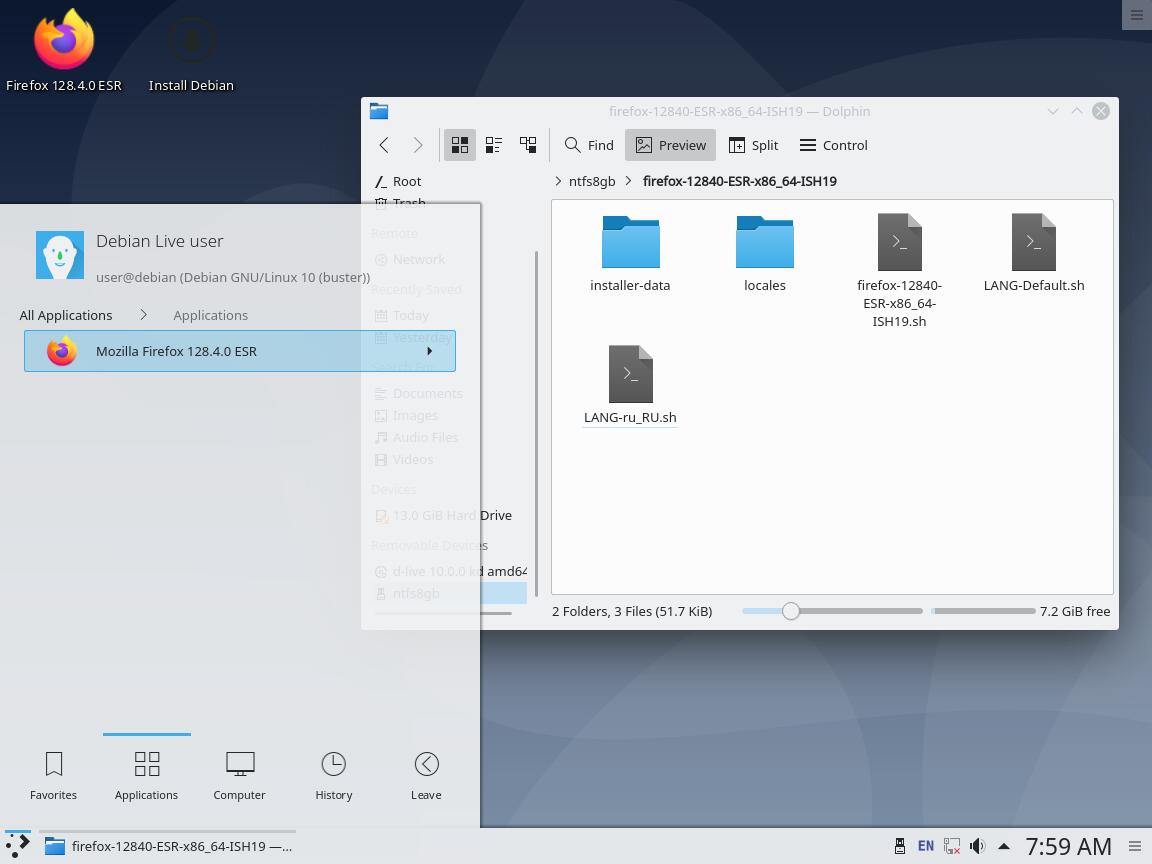Click the Find button in Dolphin
Viewport: 1152px width, 864px height.
click(589, 145)
